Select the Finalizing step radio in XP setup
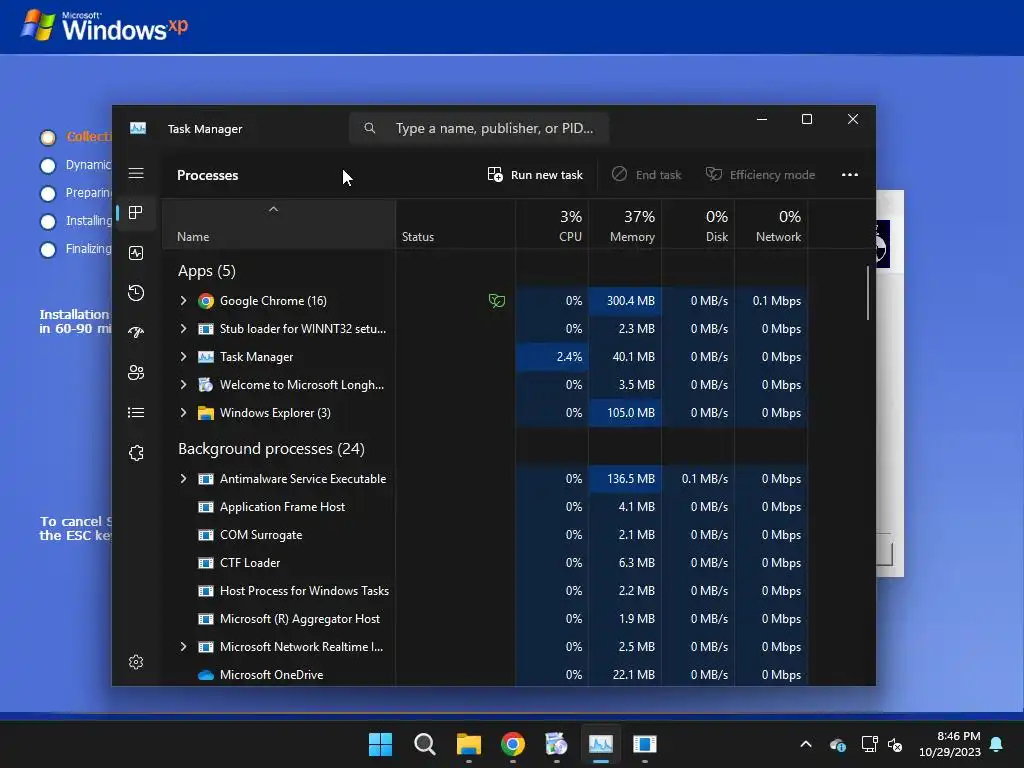This screenshot has width=1024, height=768. 48,249
